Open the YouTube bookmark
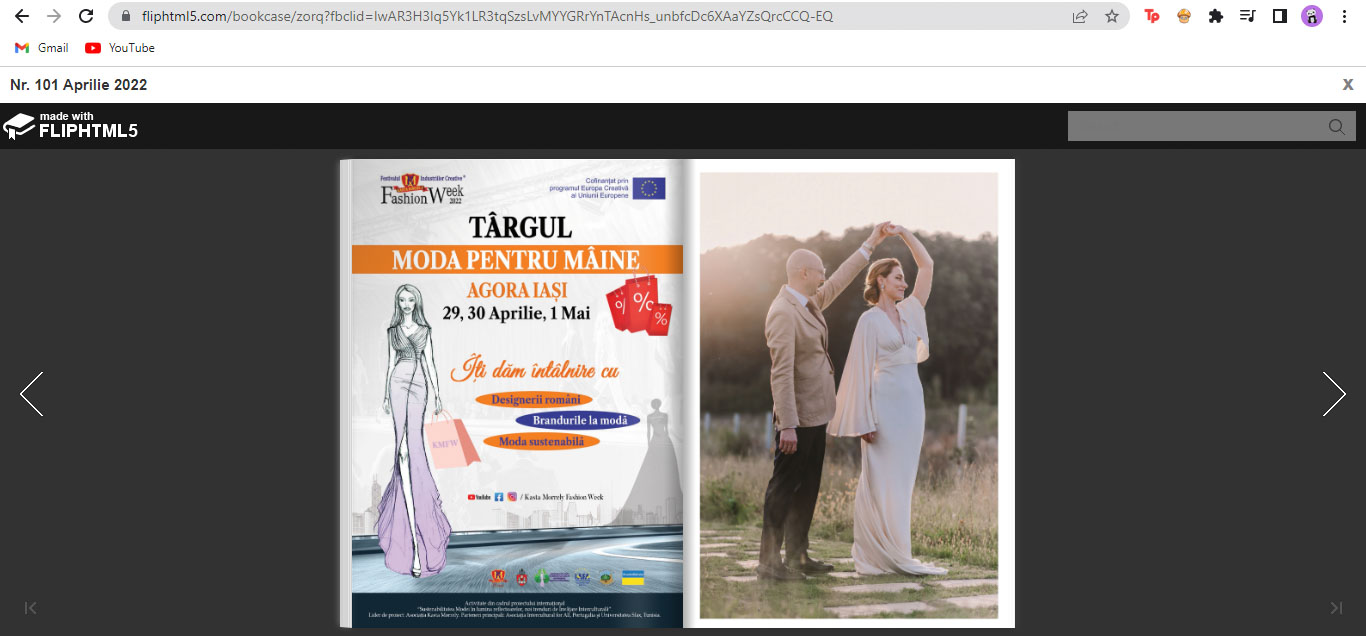Image resolution: width=1366 pixels, height=636 pixels. pos(120,48)
